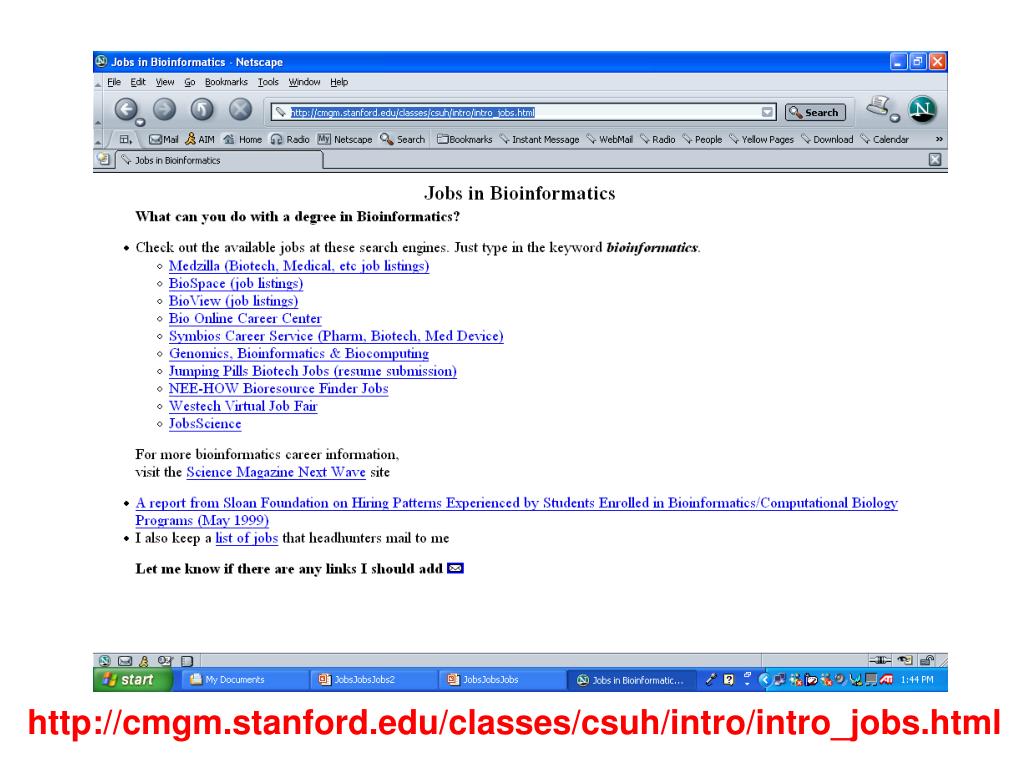Click the cookie/privacy icon in status bar
Image resolution: width=1024 pixels, height=768 pixels.
tap(904, 660)
